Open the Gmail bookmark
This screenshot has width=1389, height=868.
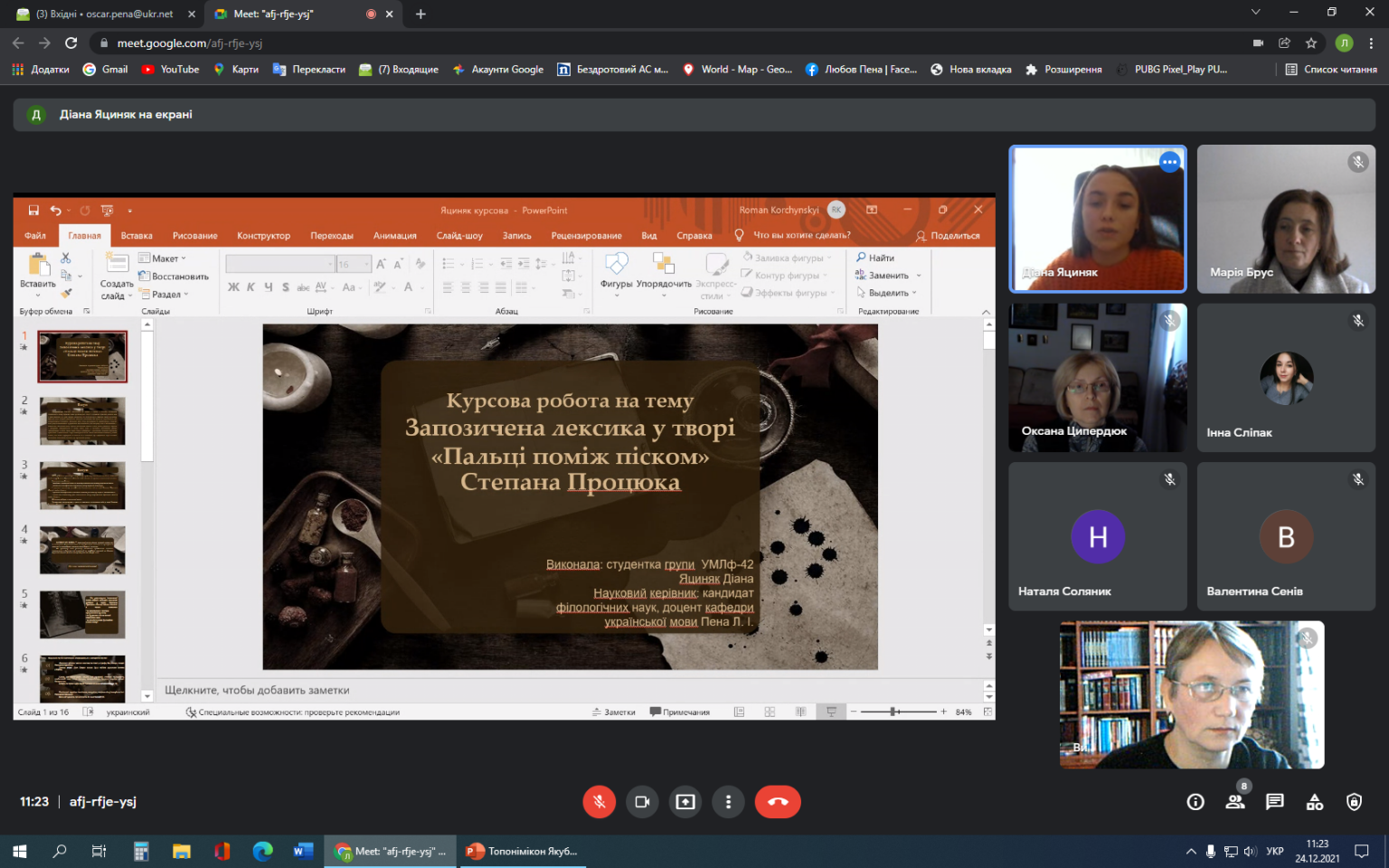(105, 69)
